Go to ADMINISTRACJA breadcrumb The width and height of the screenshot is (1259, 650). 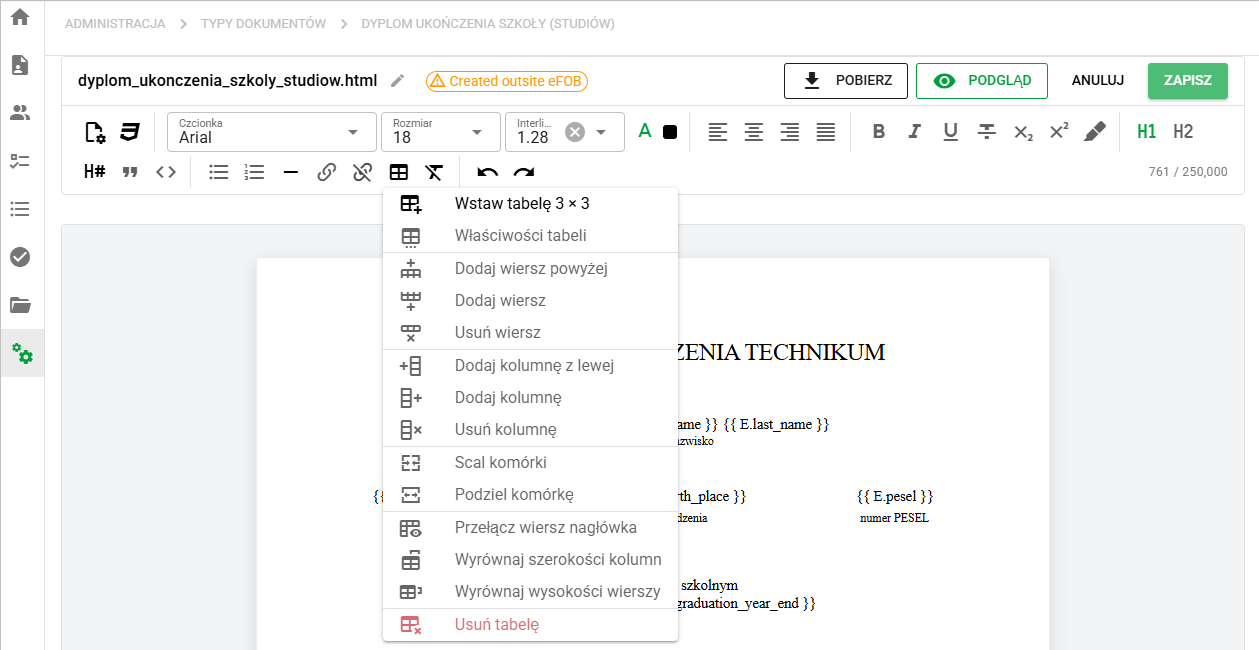coord(115,23)
